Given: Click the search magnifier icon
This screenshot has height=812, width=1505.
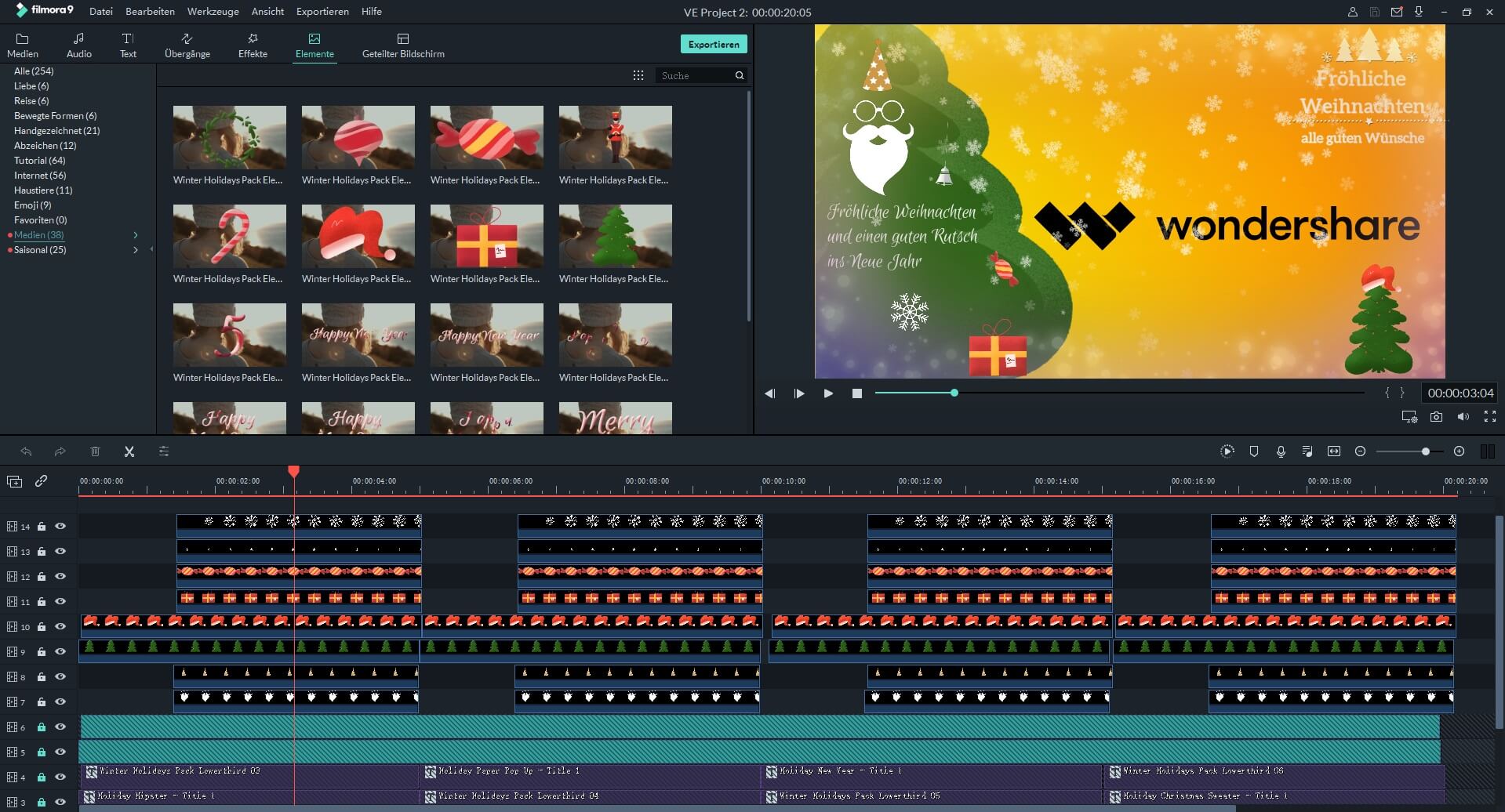Looking at the screenshot, I should pyautogui.click(x=740, y=76).
